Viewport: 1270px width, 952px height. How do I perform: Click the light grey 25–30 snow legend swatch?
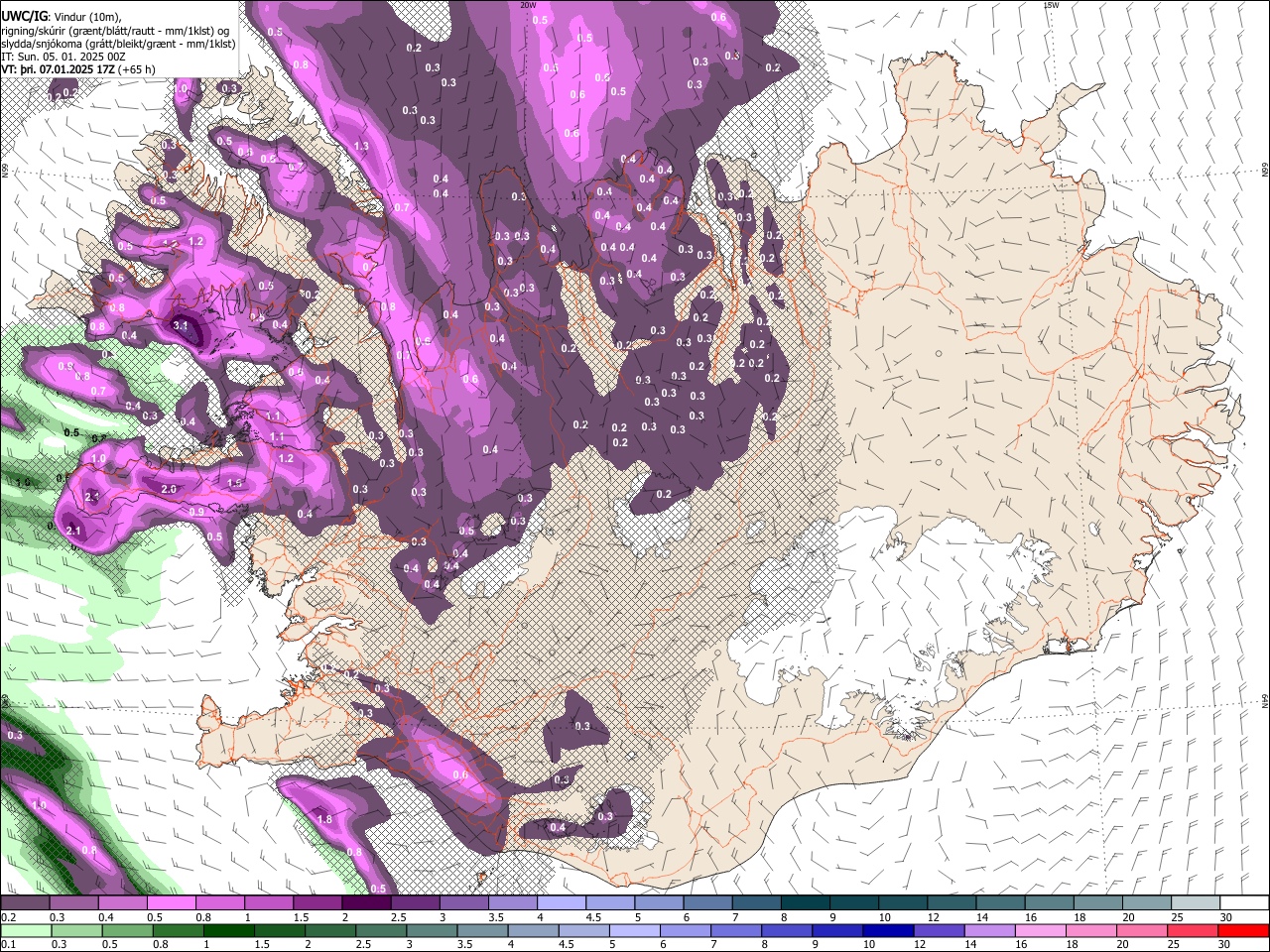click(x=1196, y=902)
